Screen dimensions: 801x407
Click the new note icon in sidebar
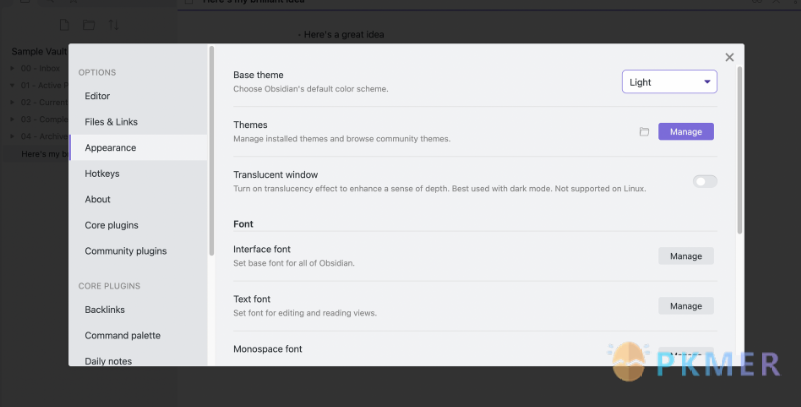point(64,25)
